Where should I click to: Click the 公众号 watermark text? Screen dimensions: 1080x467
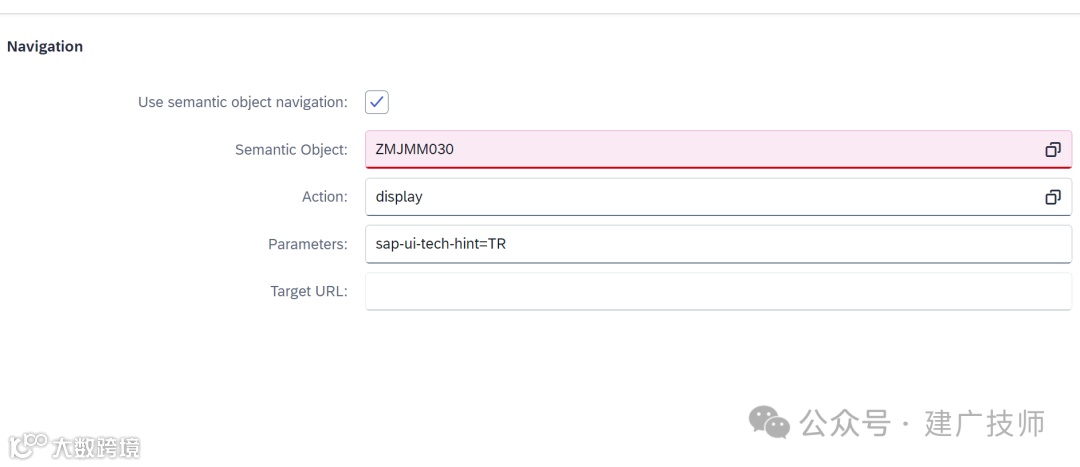point(844,423)
